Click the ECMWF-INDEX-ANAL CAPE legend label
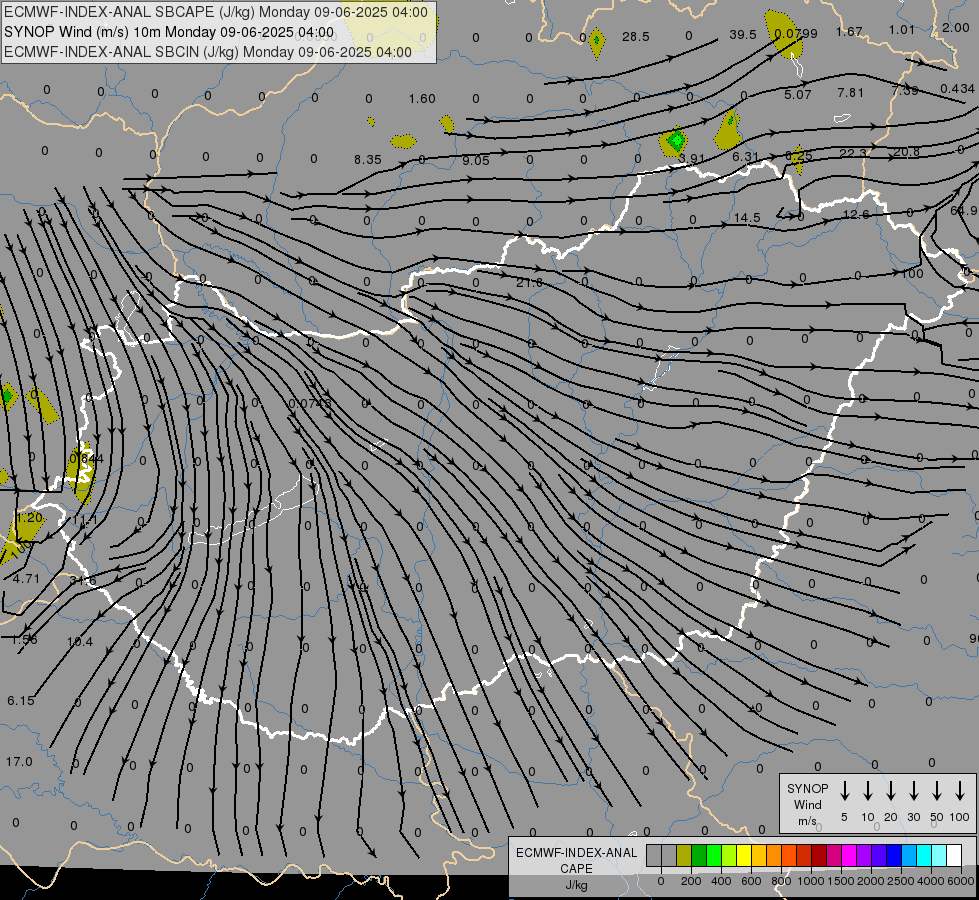 point(576,868)
